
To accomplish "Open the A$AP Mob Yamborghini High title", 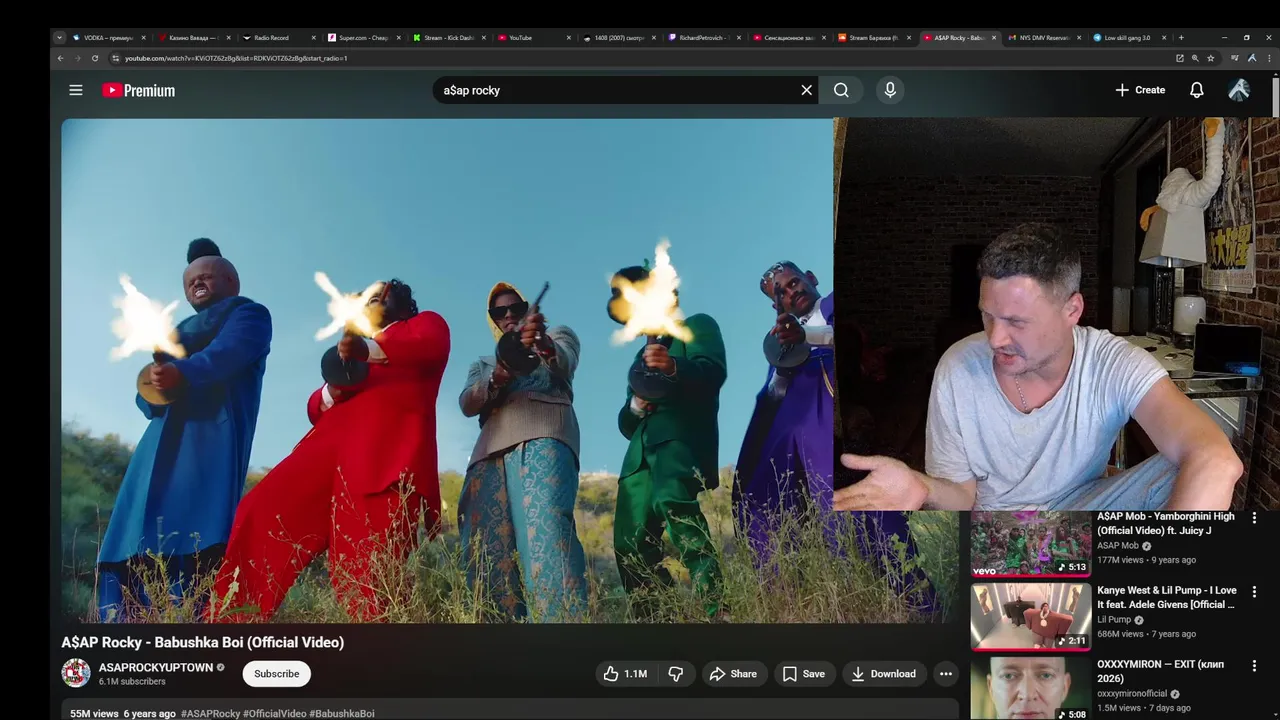I will pyautogui.click(x=1166, y=523).
